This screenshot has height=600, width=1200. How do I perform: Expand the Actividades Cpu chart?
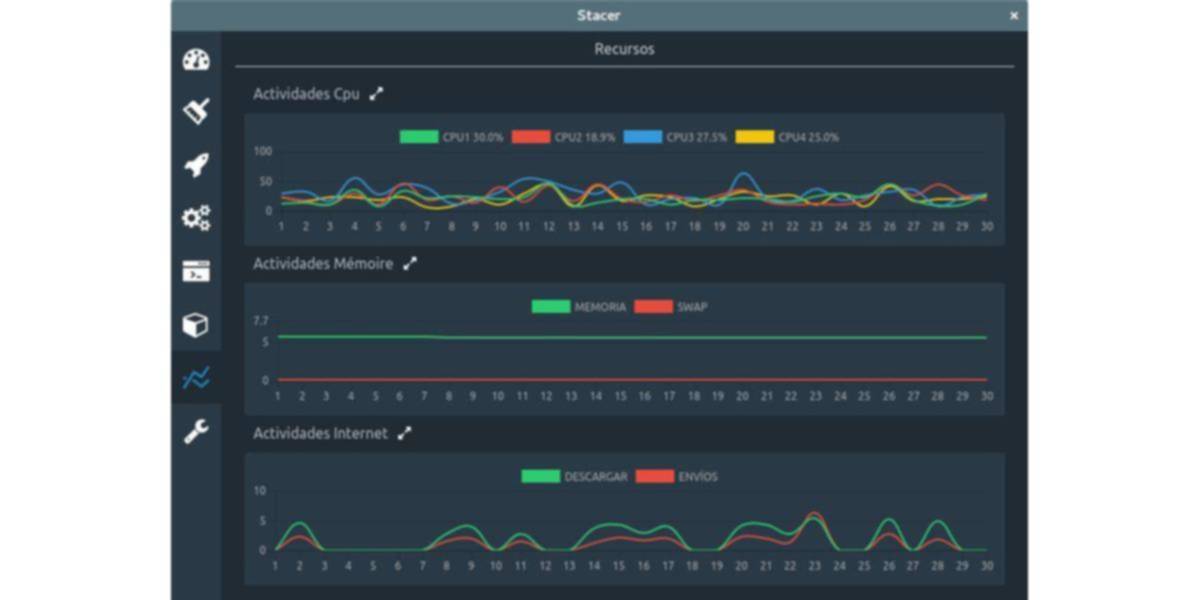pos(376,94)
